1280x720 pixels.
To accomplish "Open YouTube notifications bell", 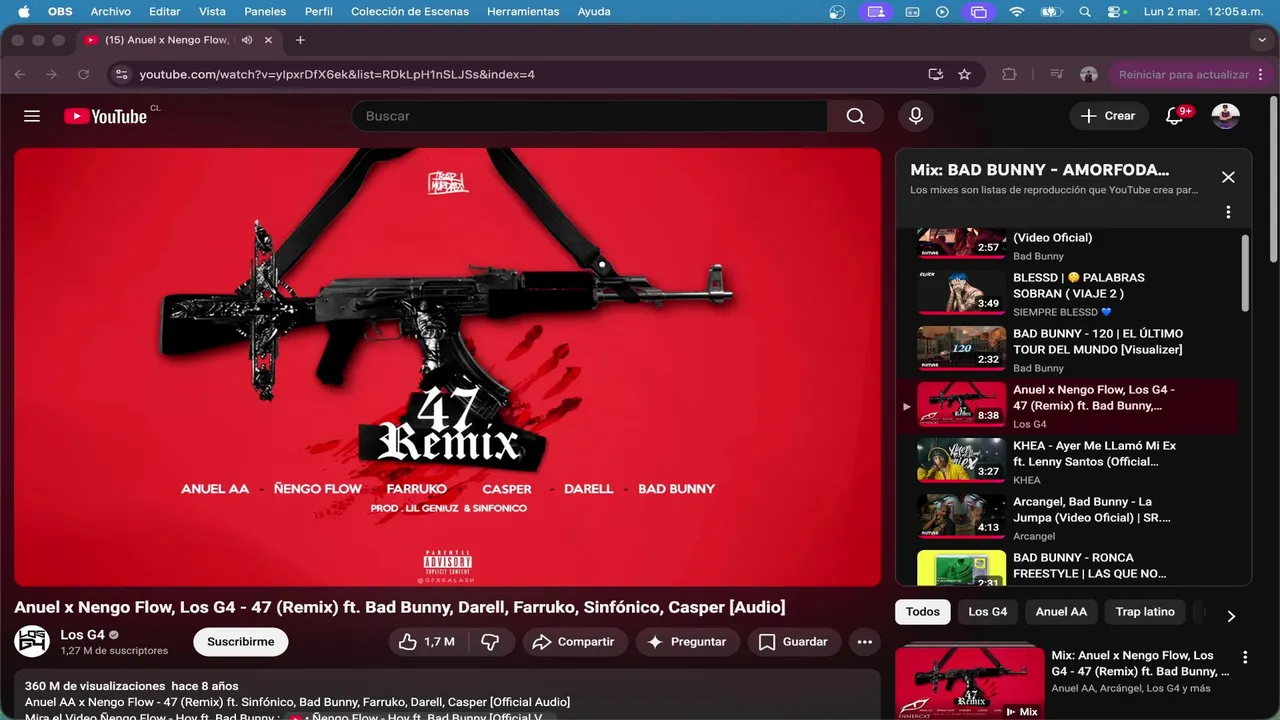I will [x=1174, y=116].
